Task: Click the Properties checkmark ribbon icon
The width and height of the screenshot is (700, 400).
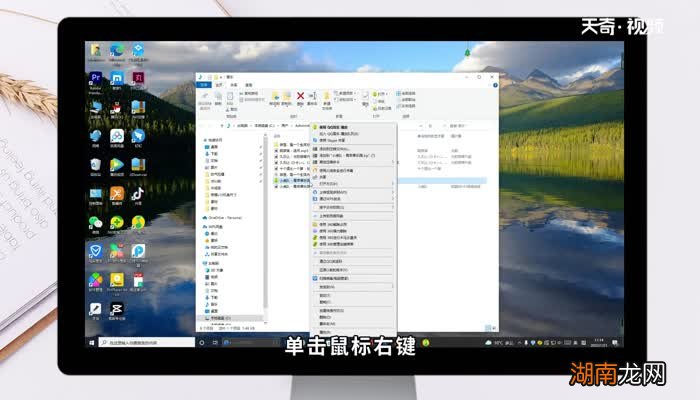Action: (365, 98)
